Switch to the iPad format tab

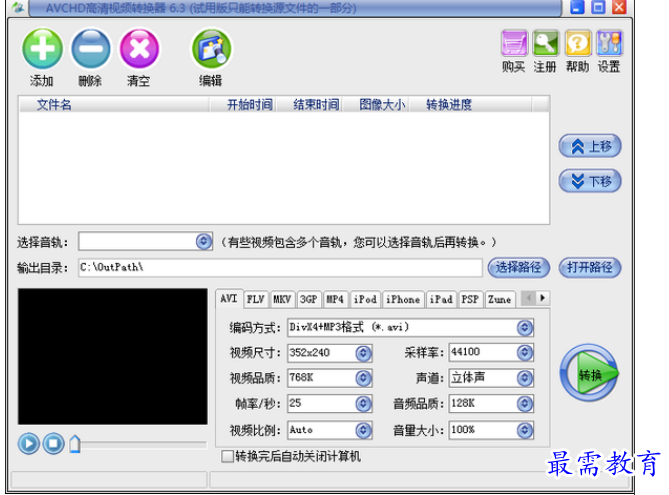coord(441,300)
